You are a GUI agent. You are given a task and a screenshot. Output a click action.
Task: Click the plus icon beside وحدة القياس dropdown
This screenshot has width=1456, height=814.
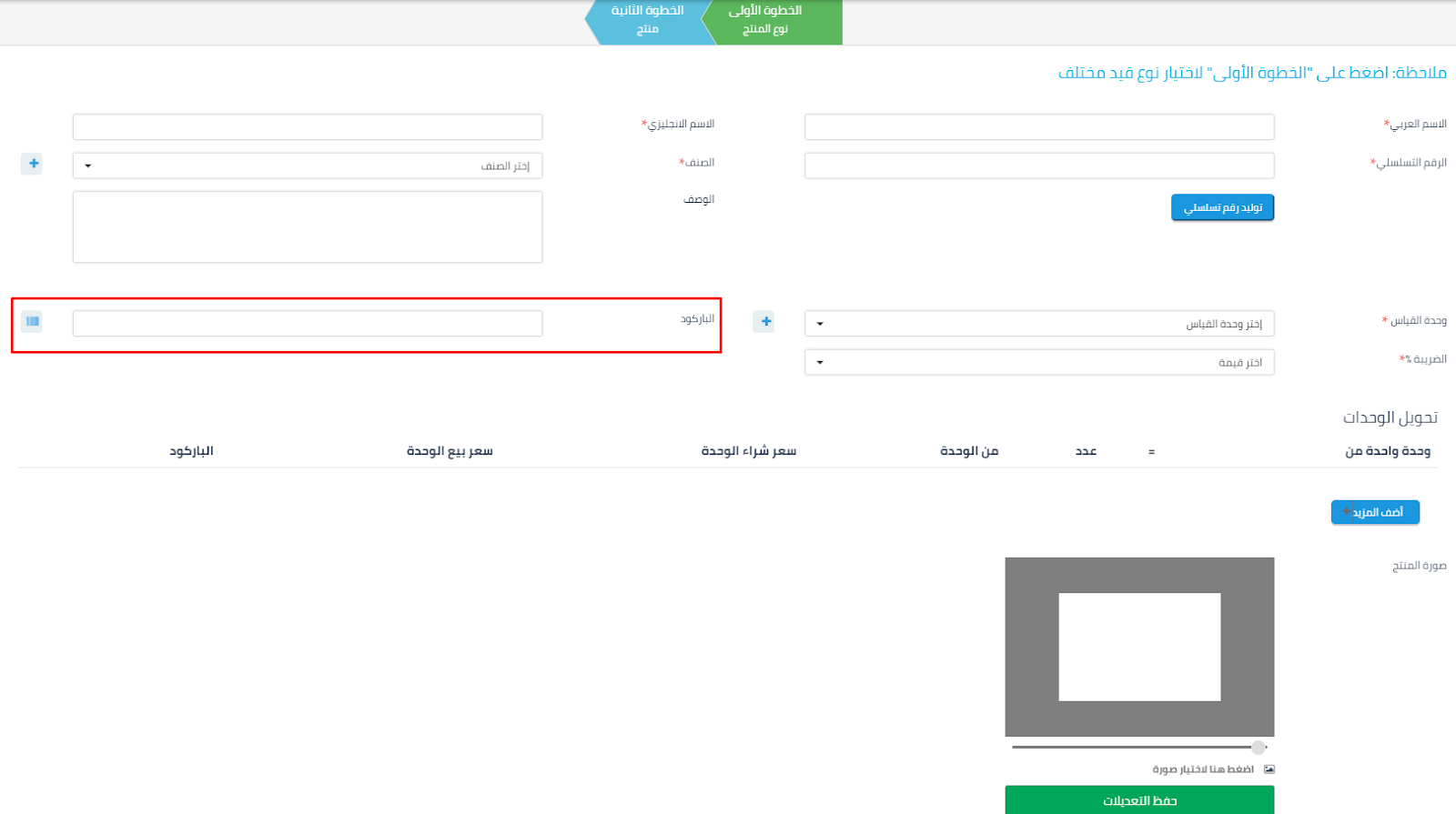(764, 321)
